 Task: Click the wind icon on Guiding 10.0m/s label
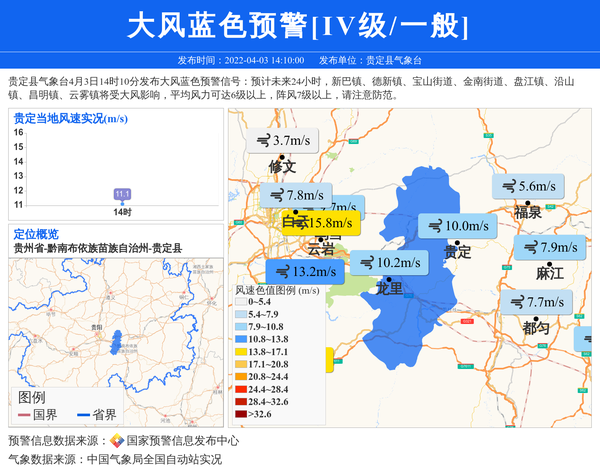pos(434,226)
